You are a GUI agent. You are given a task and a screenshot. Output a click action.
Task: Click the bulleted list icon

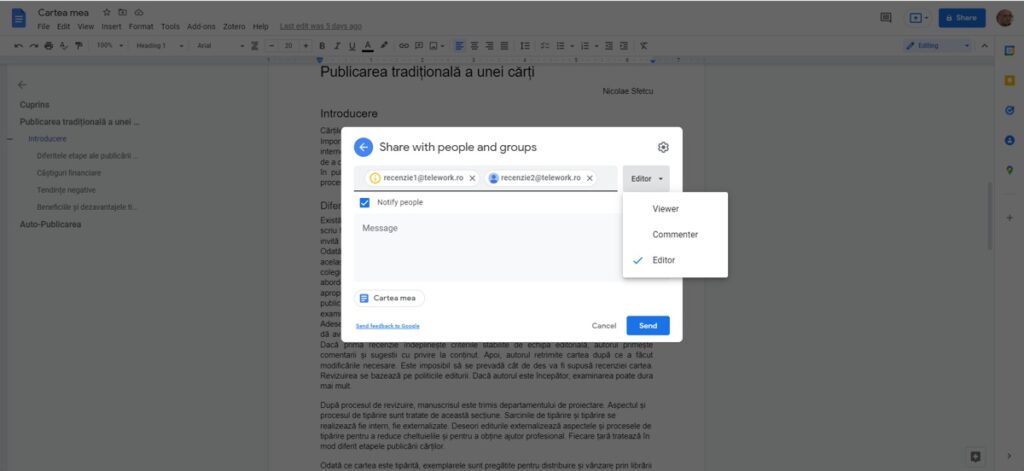coord(560,46)
